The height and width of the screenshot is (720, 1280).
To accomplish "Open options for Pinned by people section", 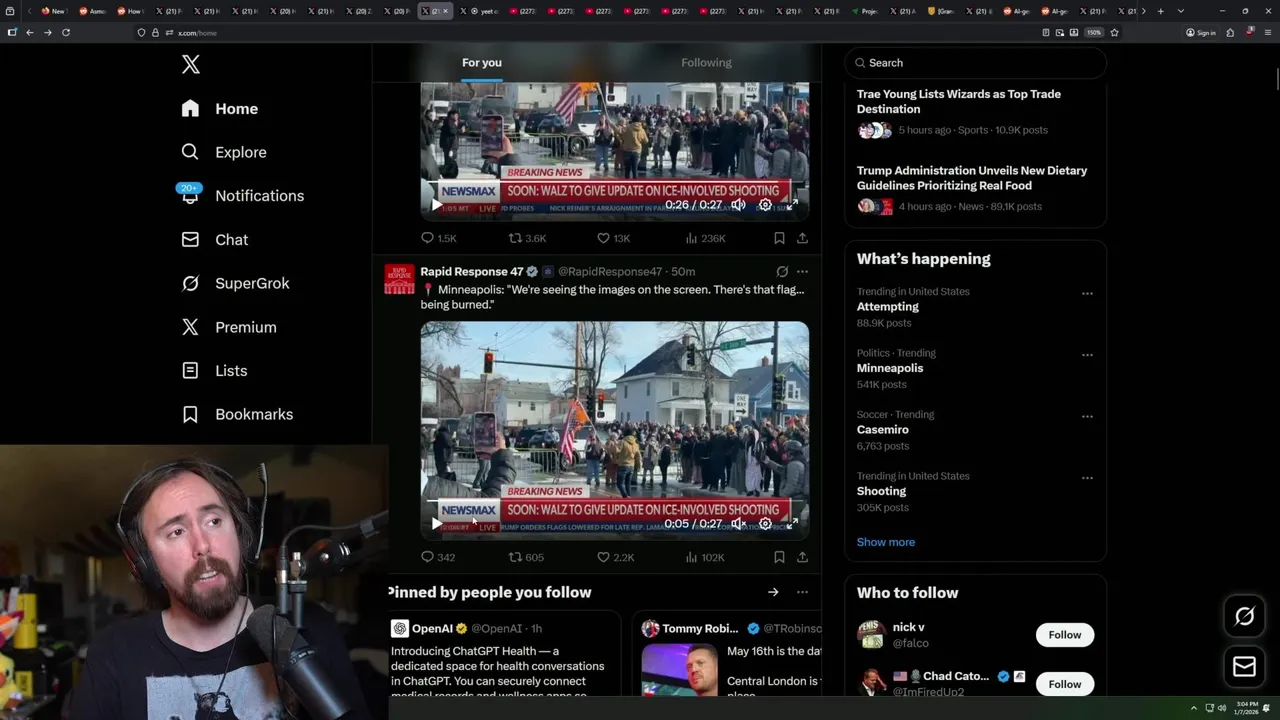I will tap(802, 592).
